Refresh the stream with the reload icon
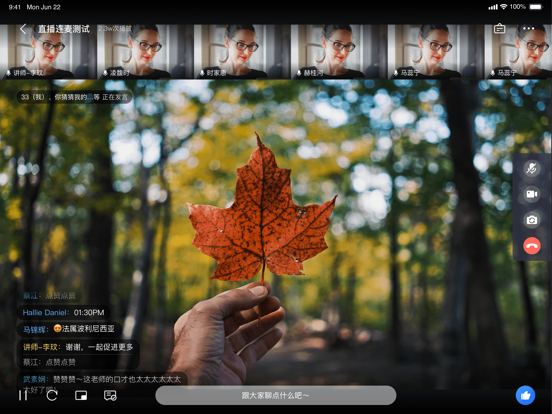 (52, 395)
